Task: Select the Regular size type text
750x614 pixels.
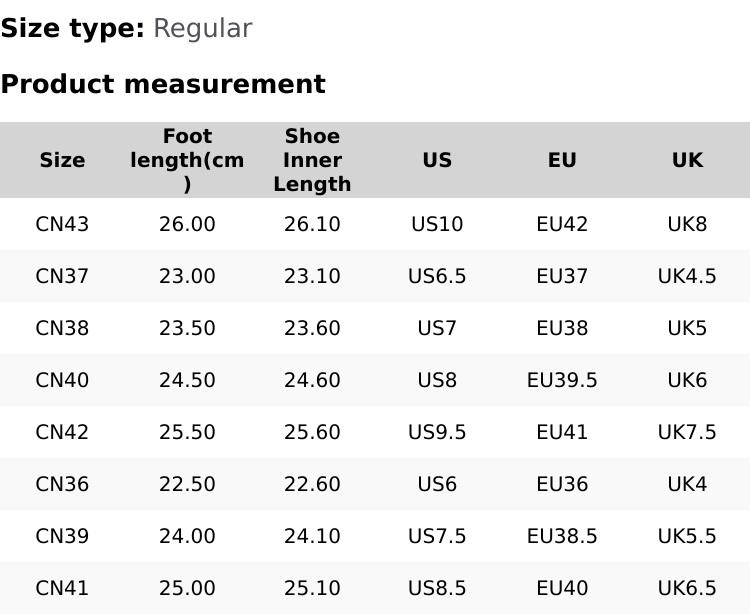Action: click(x=202, y=29)
